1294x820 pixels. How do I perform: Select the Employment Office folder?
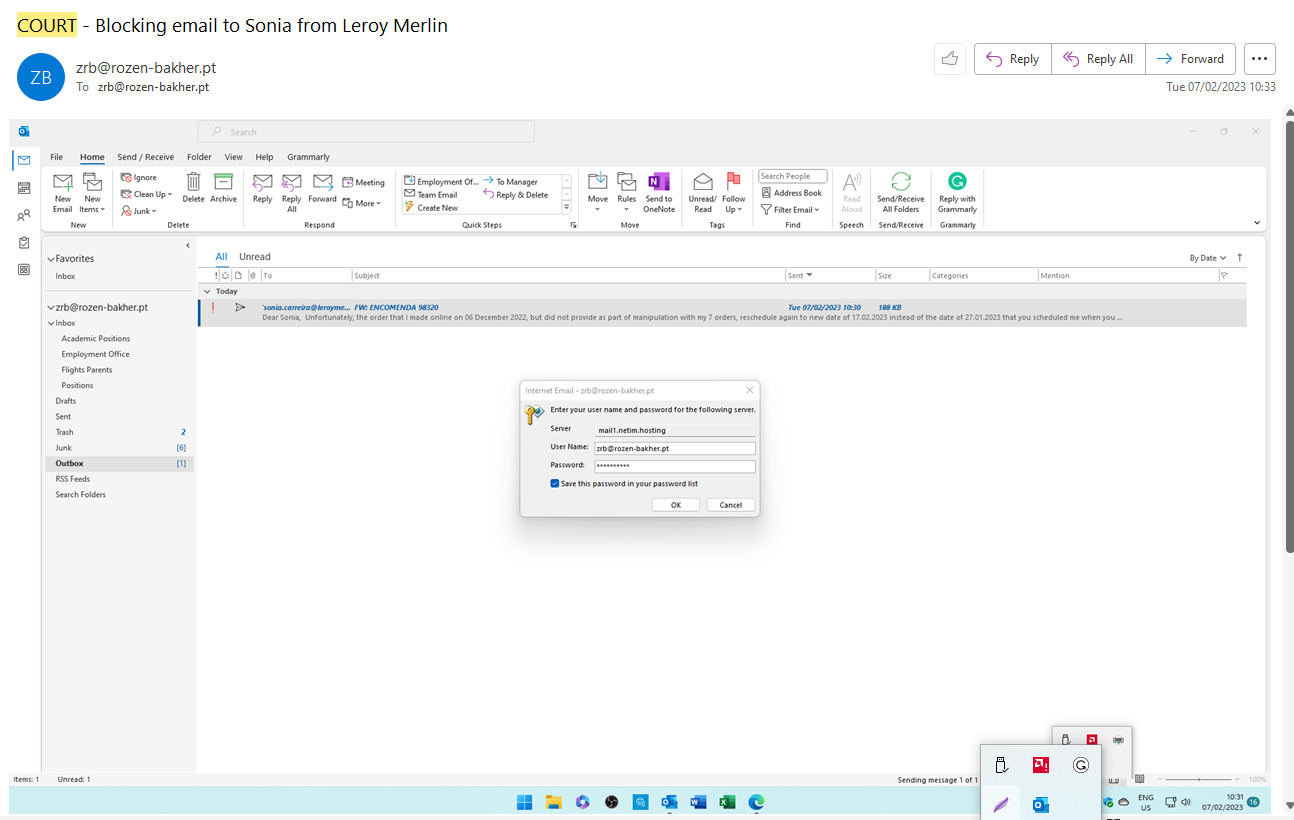96,354
